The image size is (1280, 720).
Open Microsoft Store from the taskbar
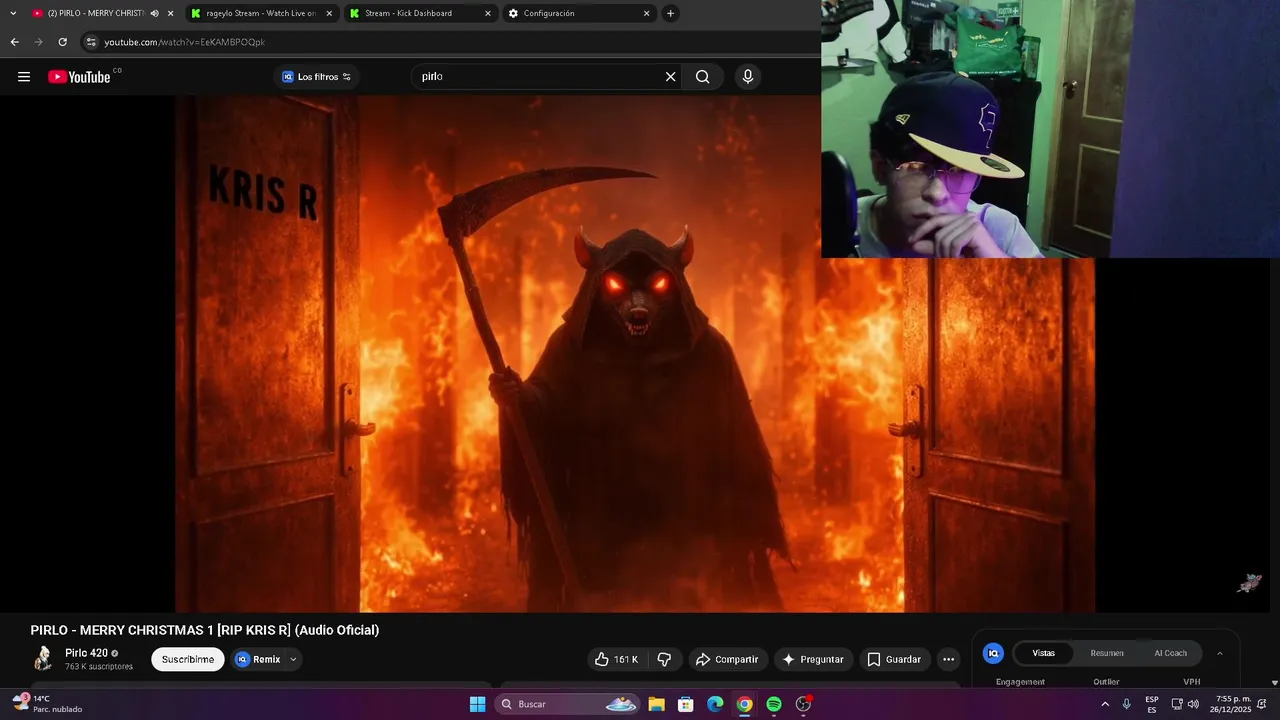tap(686, 704)
